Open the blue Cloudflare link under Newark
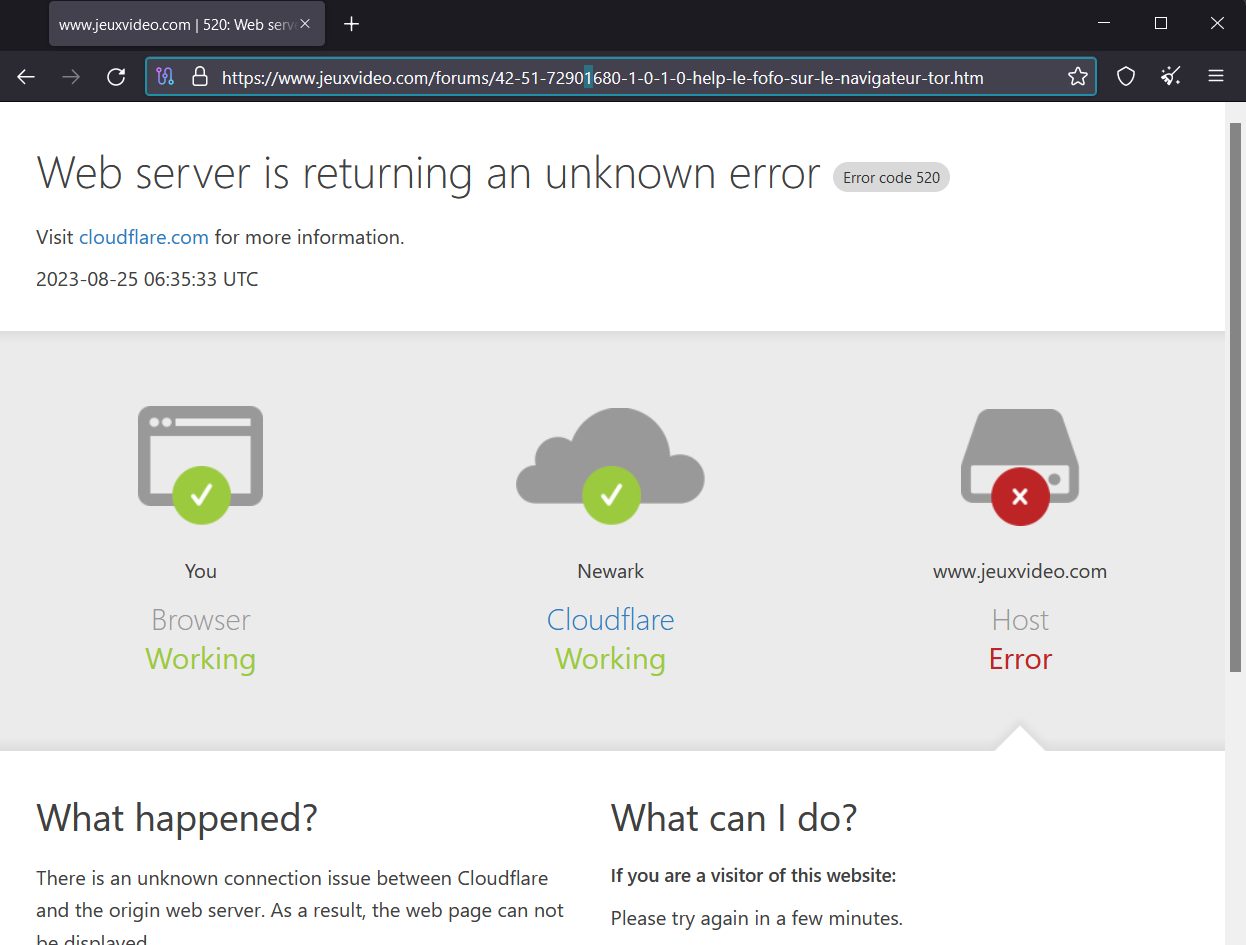 [611, 619]
